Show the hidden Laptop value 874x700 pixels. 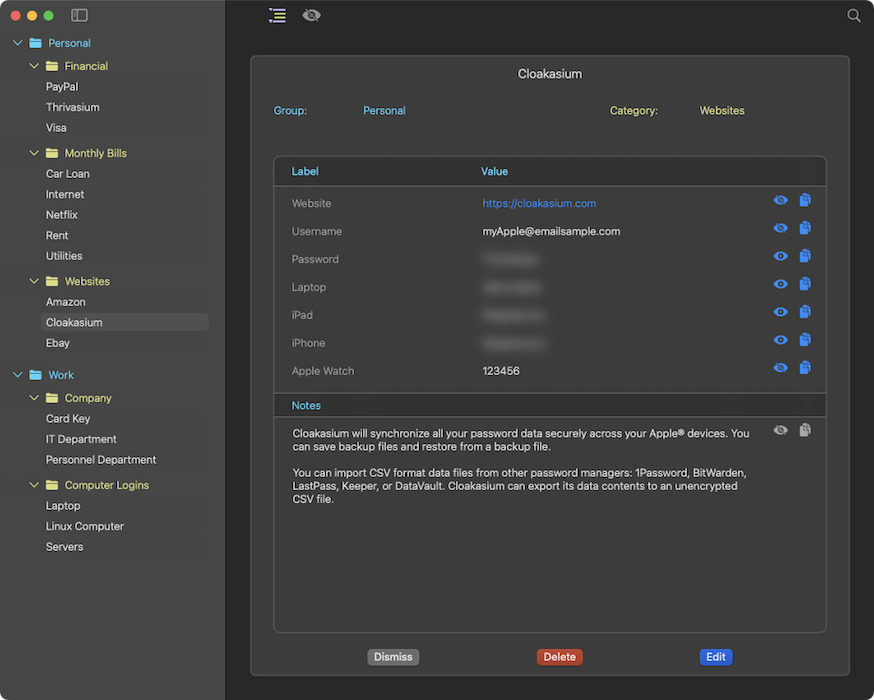pos(780,285)
